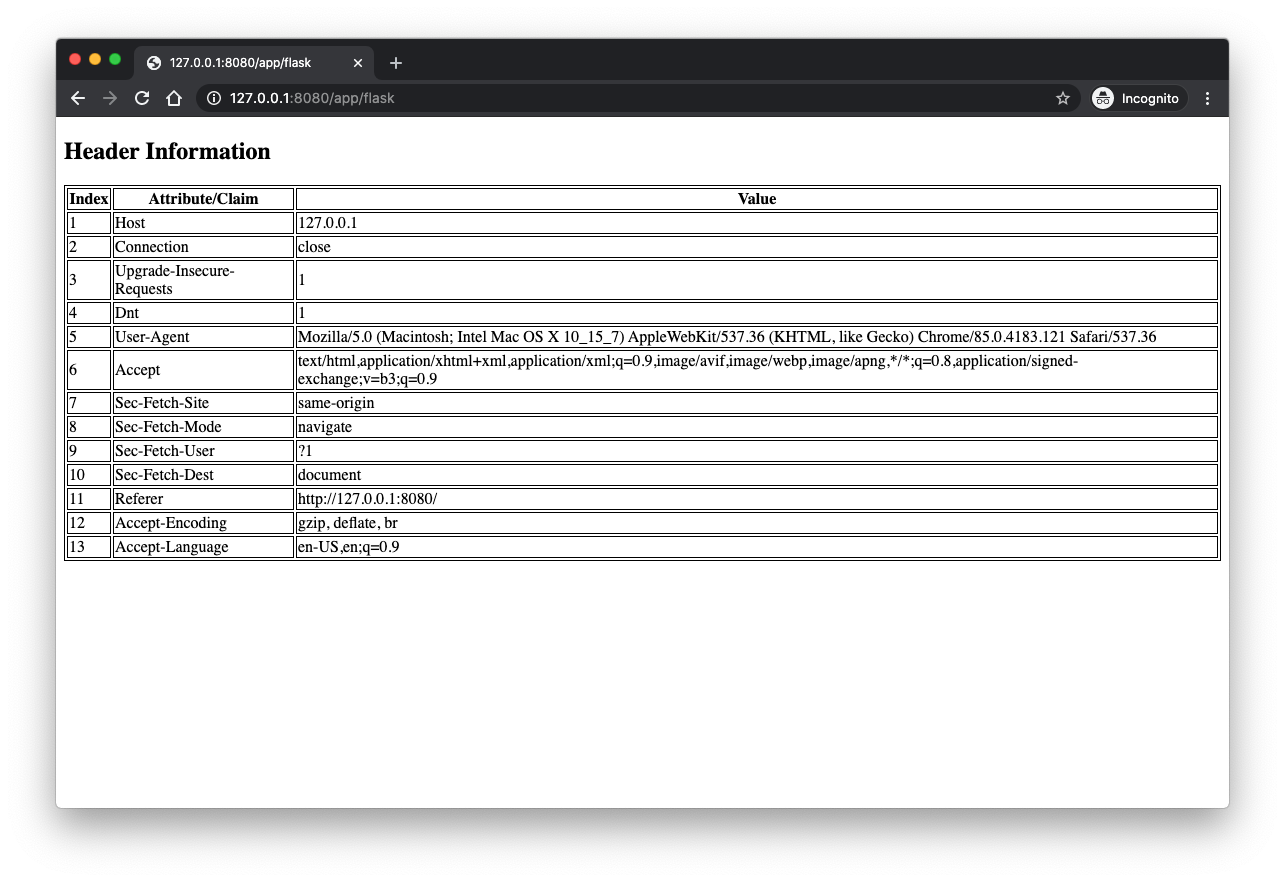Open Chrome's three-dot menu
1285x882 pixels.
click(x=1207, y=98)
